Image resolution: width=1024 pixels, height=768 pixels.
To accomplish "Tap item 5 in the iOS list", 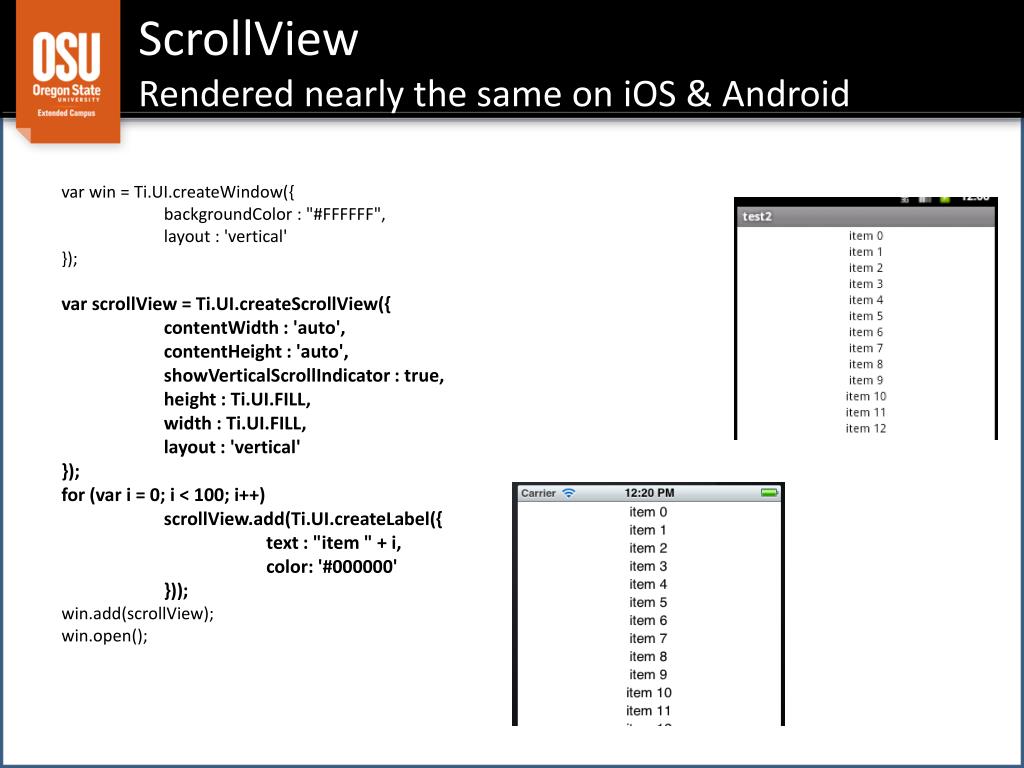I will point(648,603).
